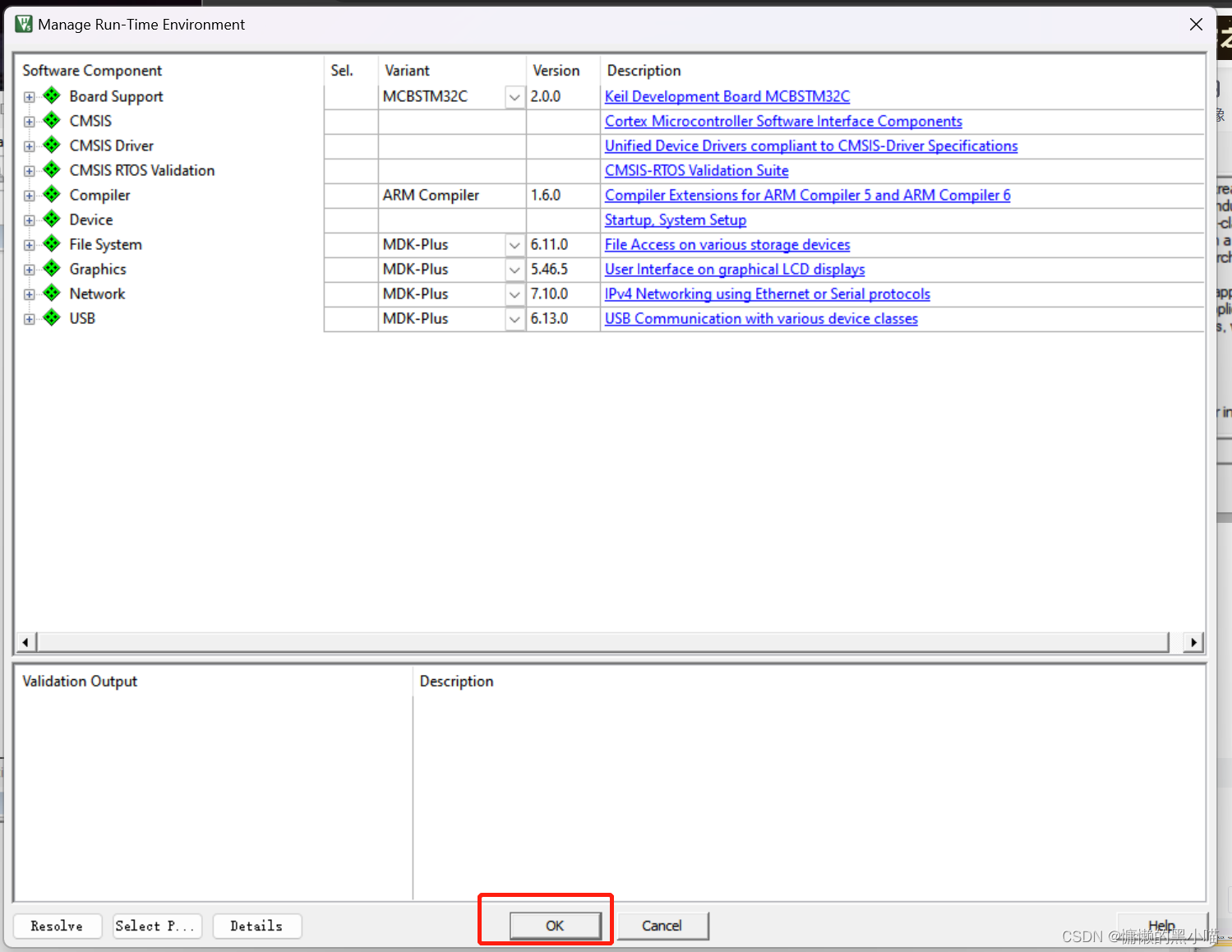The width and height of the screenshot is (1232, 952).
Task: Click the Resolve button
Action: click(58, 926)
